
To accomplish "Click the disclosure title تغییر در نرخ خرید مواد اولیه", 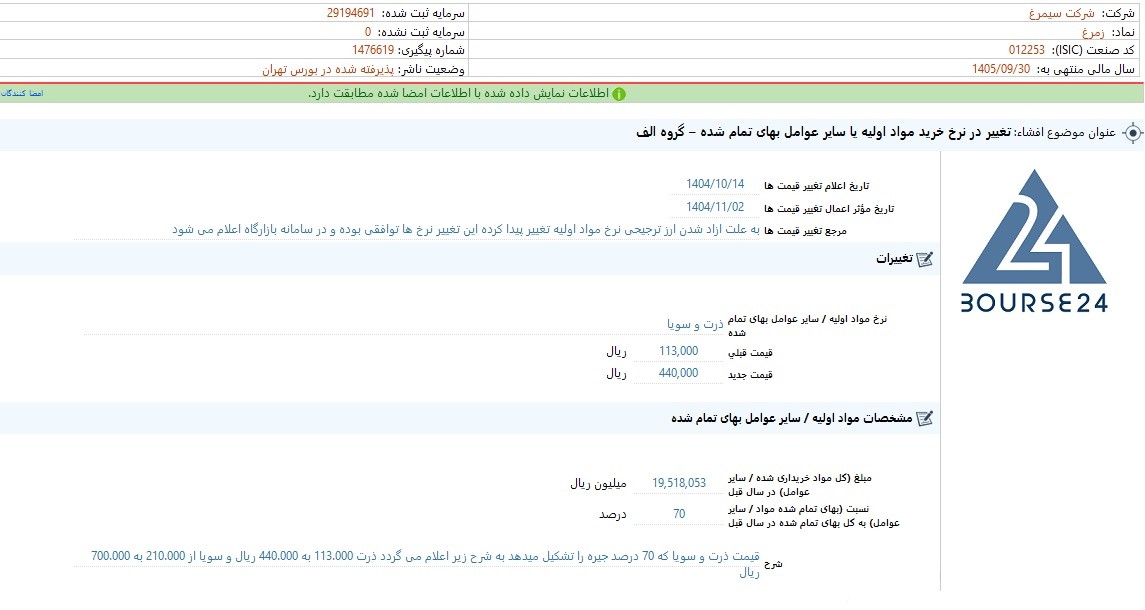I will (x=823, y=132).
